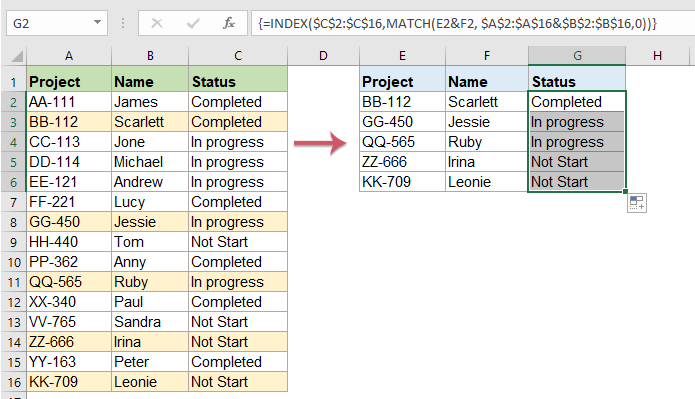This screenshot has width=695, height=399.
Task: Select cell containing Michael
Action: point(150,162)
